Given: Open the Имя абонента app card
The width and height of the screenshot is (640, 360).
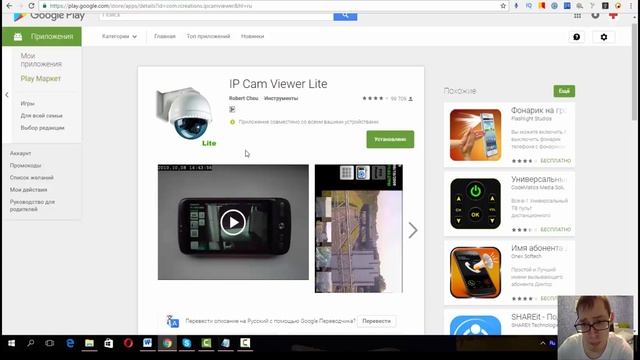Looking at the screenshot, I should pyautogui.click(x=509, y=272).
